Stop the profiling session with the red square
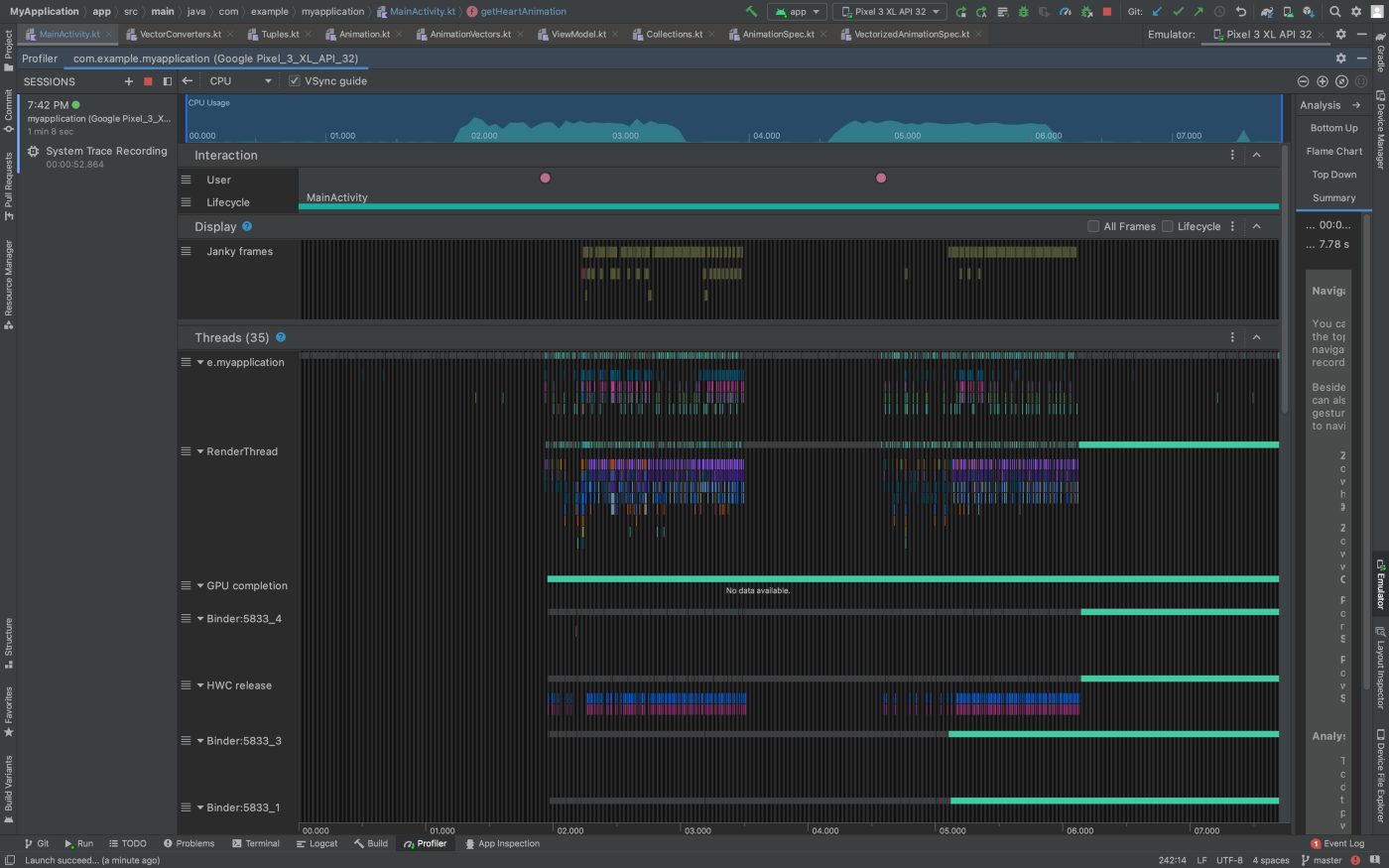The image size is (1389, 868). 148,81
